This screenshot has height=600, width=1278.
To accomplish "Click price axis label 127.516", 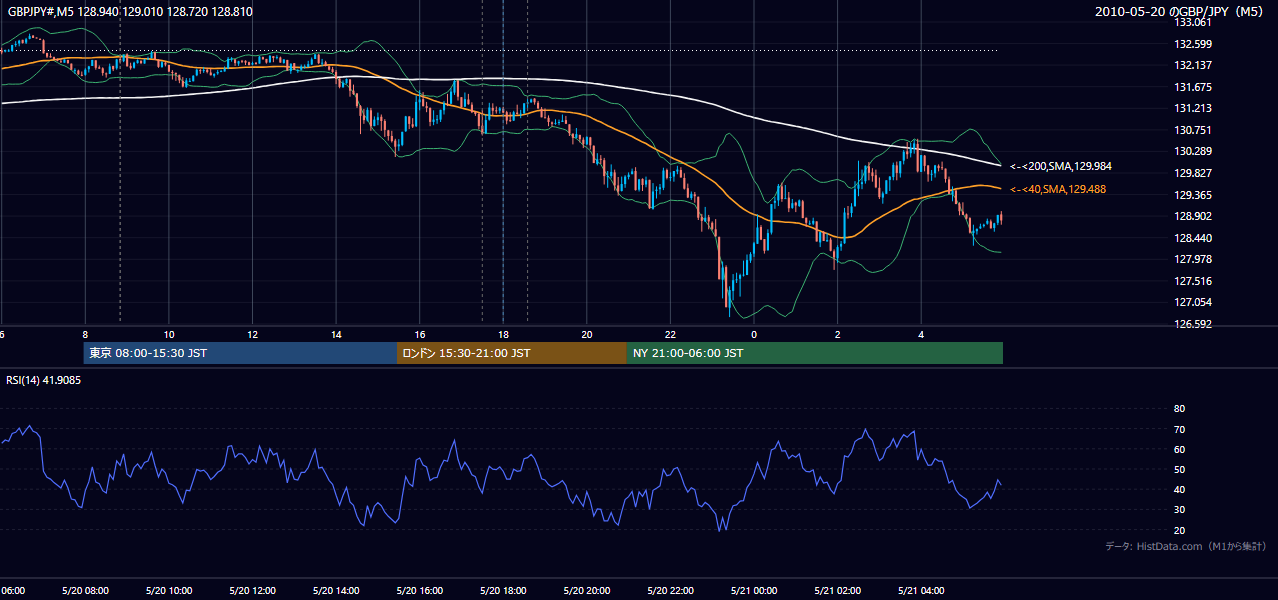I will tap(1193, 281).
